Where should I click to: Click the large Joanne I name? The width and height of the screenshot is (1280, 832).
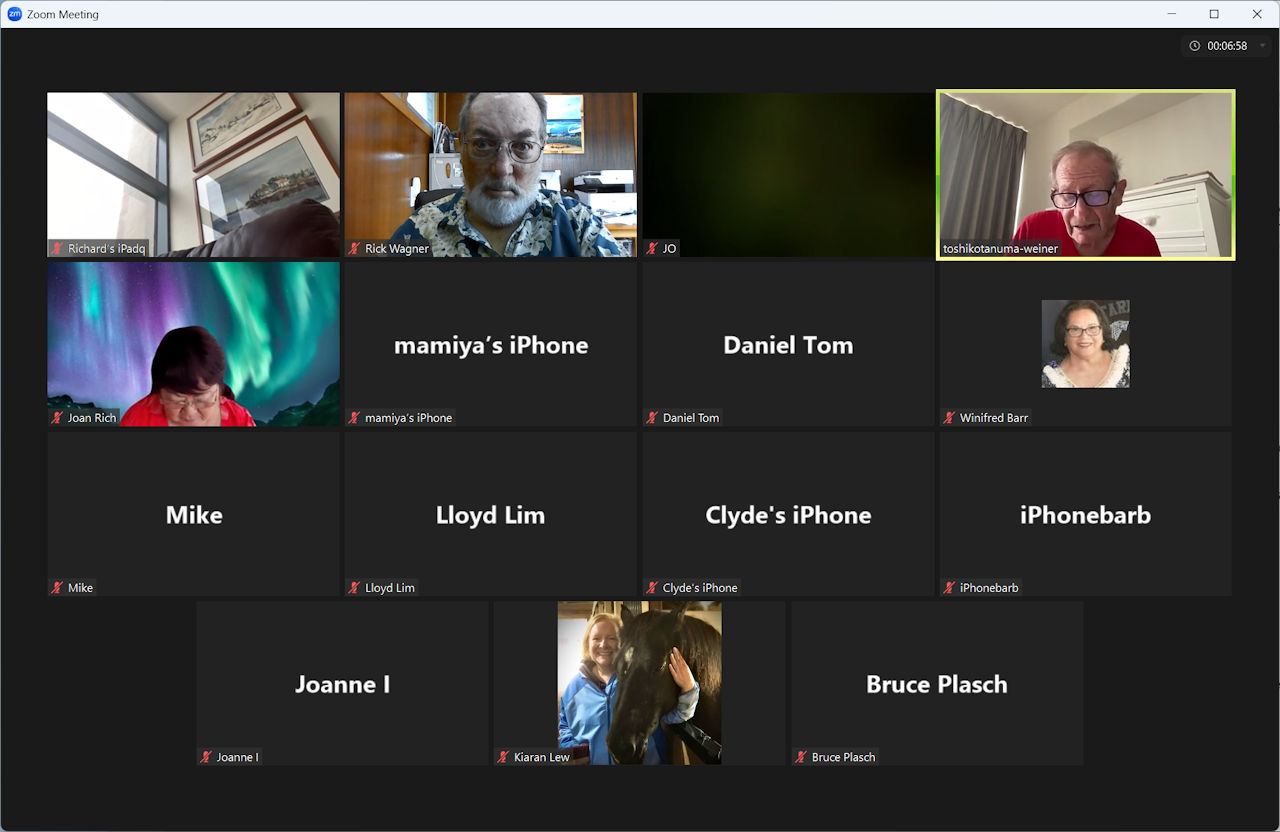(342, 685)
